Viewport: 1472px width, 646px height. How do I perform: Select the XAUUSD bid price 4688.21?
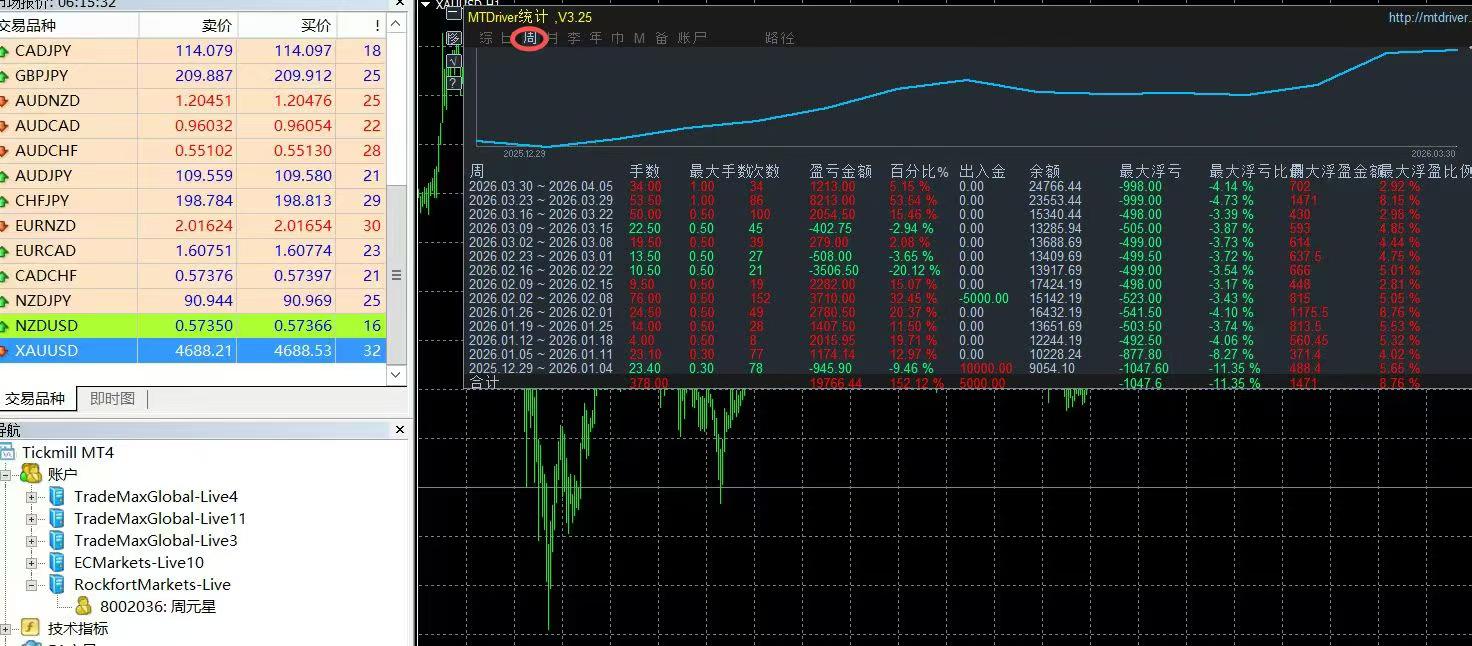click(204, 351)
